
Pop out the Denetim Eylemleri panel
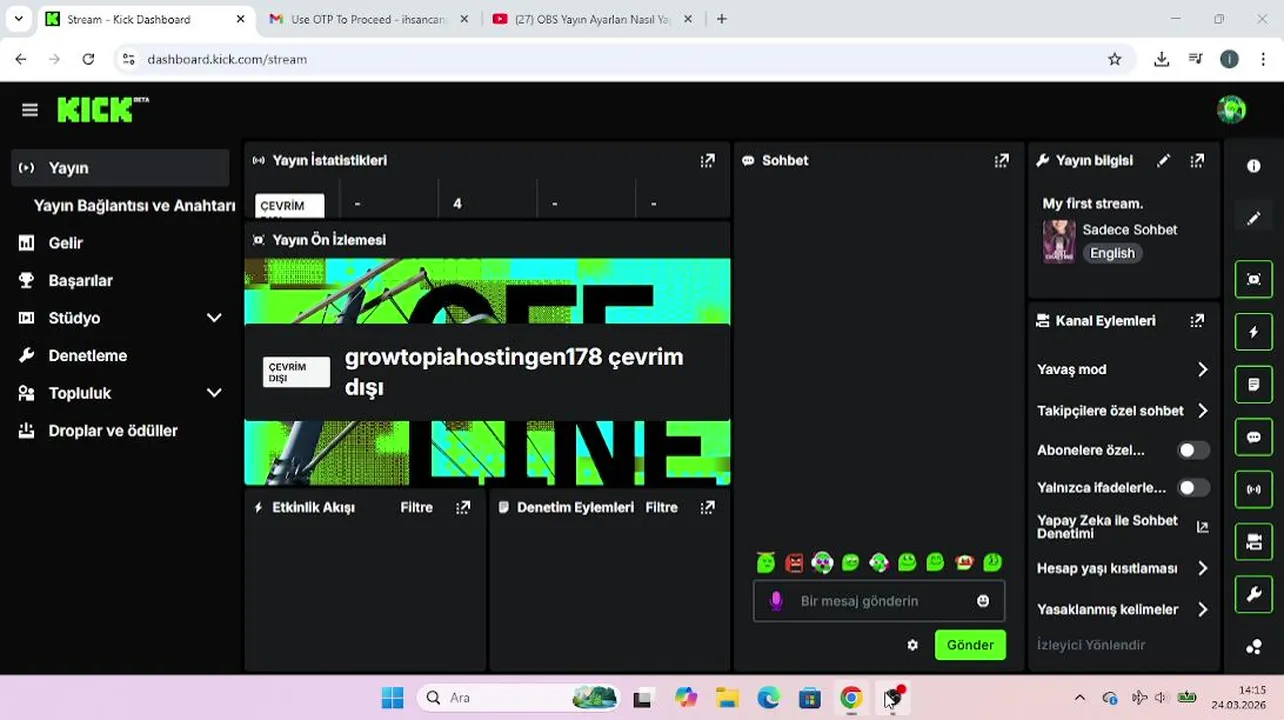point(707,507)
